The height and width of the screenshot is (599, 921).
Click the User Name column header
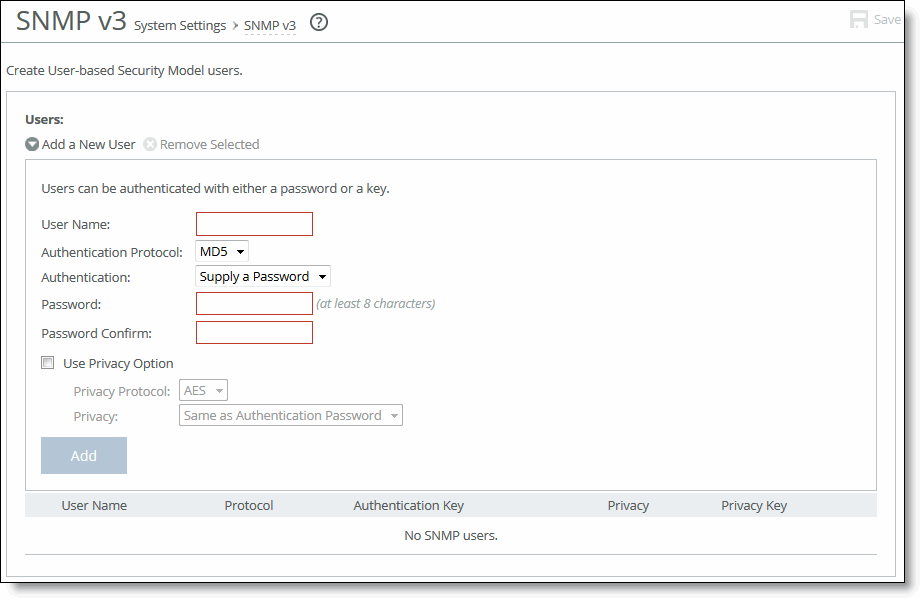(x=94, y=505)
